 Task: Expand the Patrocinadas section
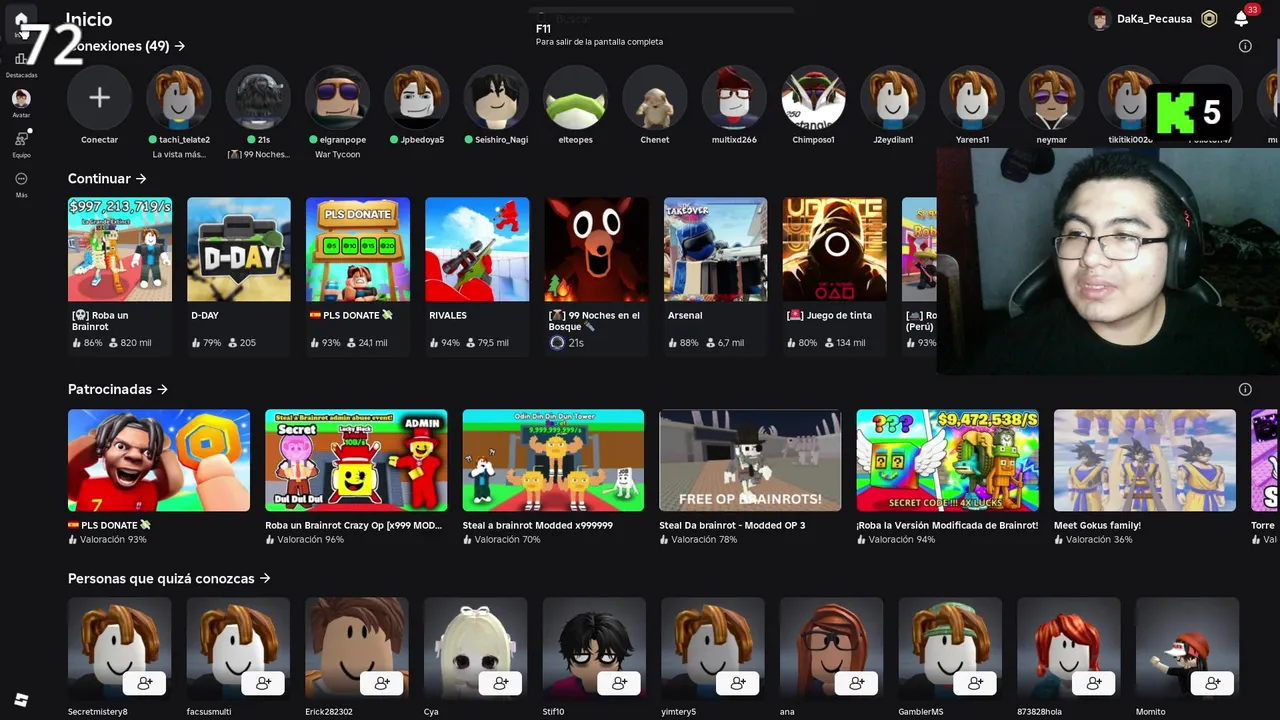[x=118, y=389]
